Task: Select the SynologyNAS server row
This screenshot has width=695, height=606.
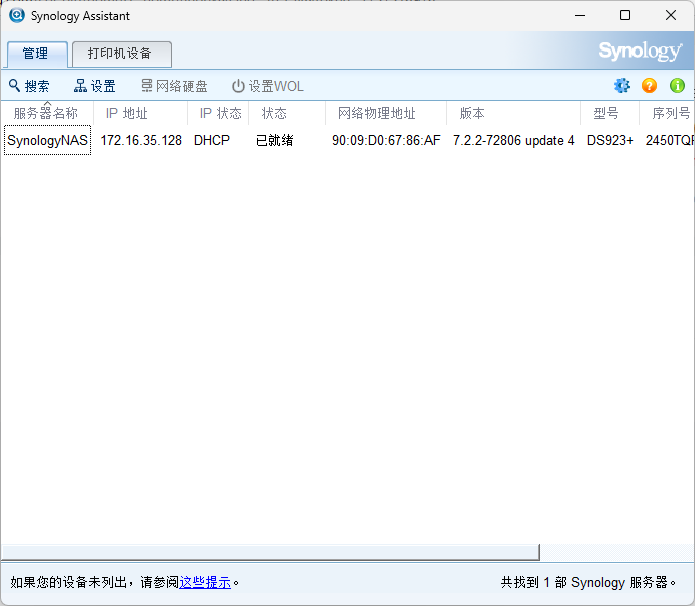Action: (47, 140)
